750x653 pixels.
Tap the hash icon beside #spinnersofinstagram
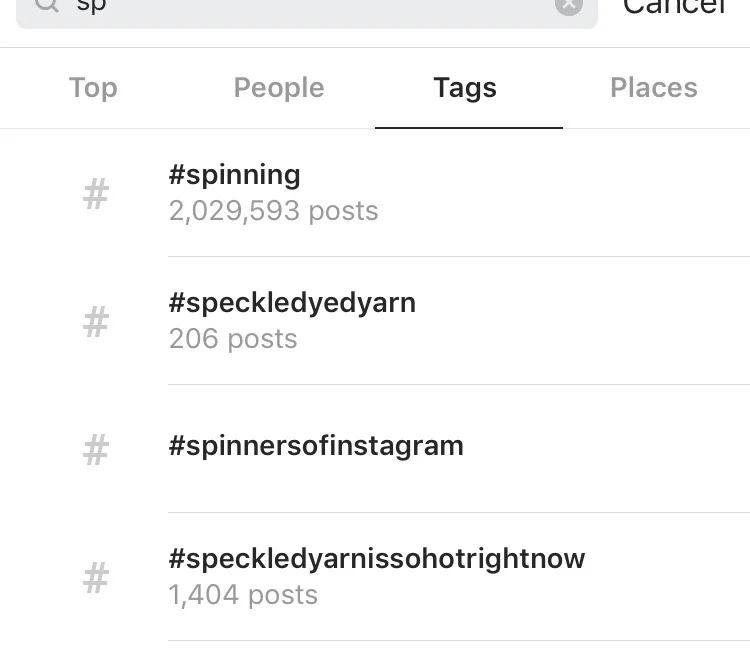click(x=96, y=450)
